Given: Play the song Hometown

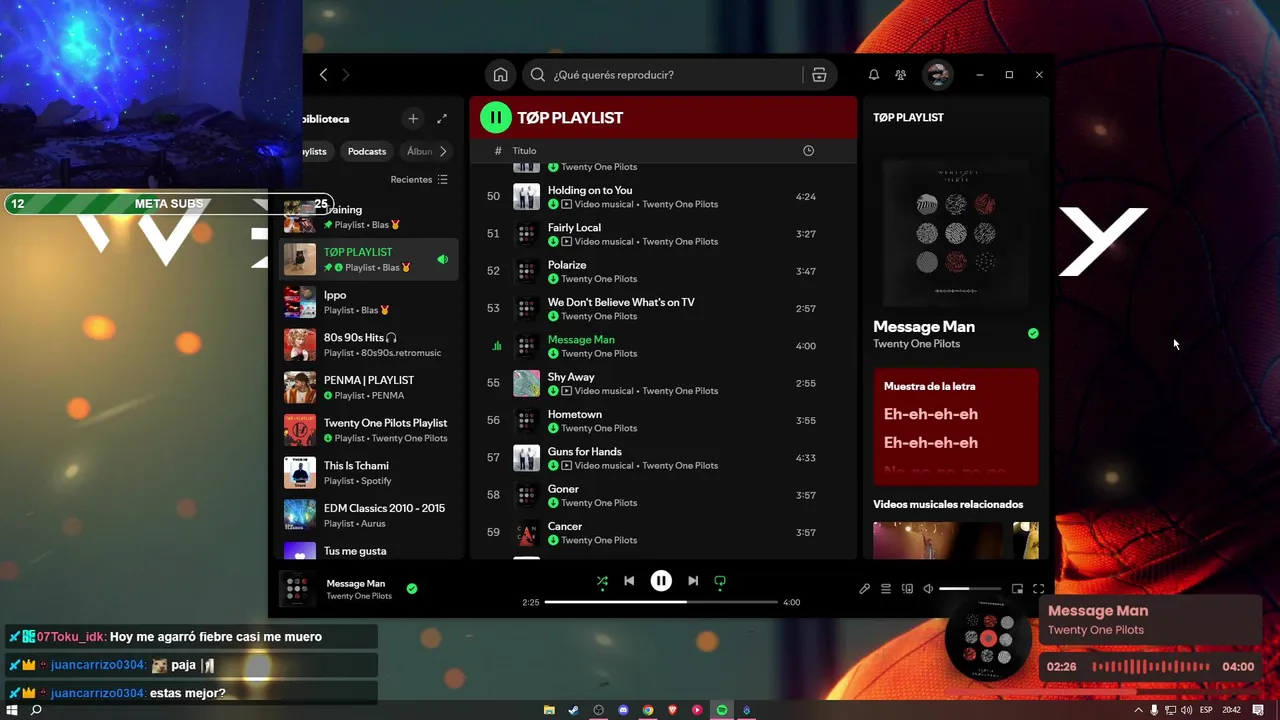Looking at the screenshot, I should tap(663, 421).
